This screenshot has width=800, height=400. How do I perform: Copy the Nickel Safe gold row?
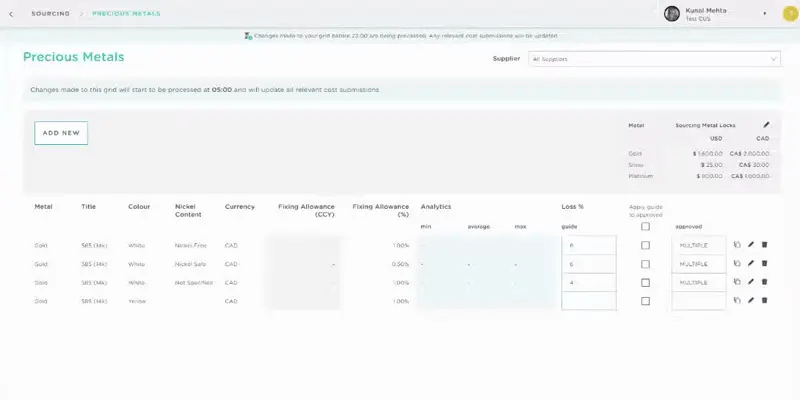point(737,264)
